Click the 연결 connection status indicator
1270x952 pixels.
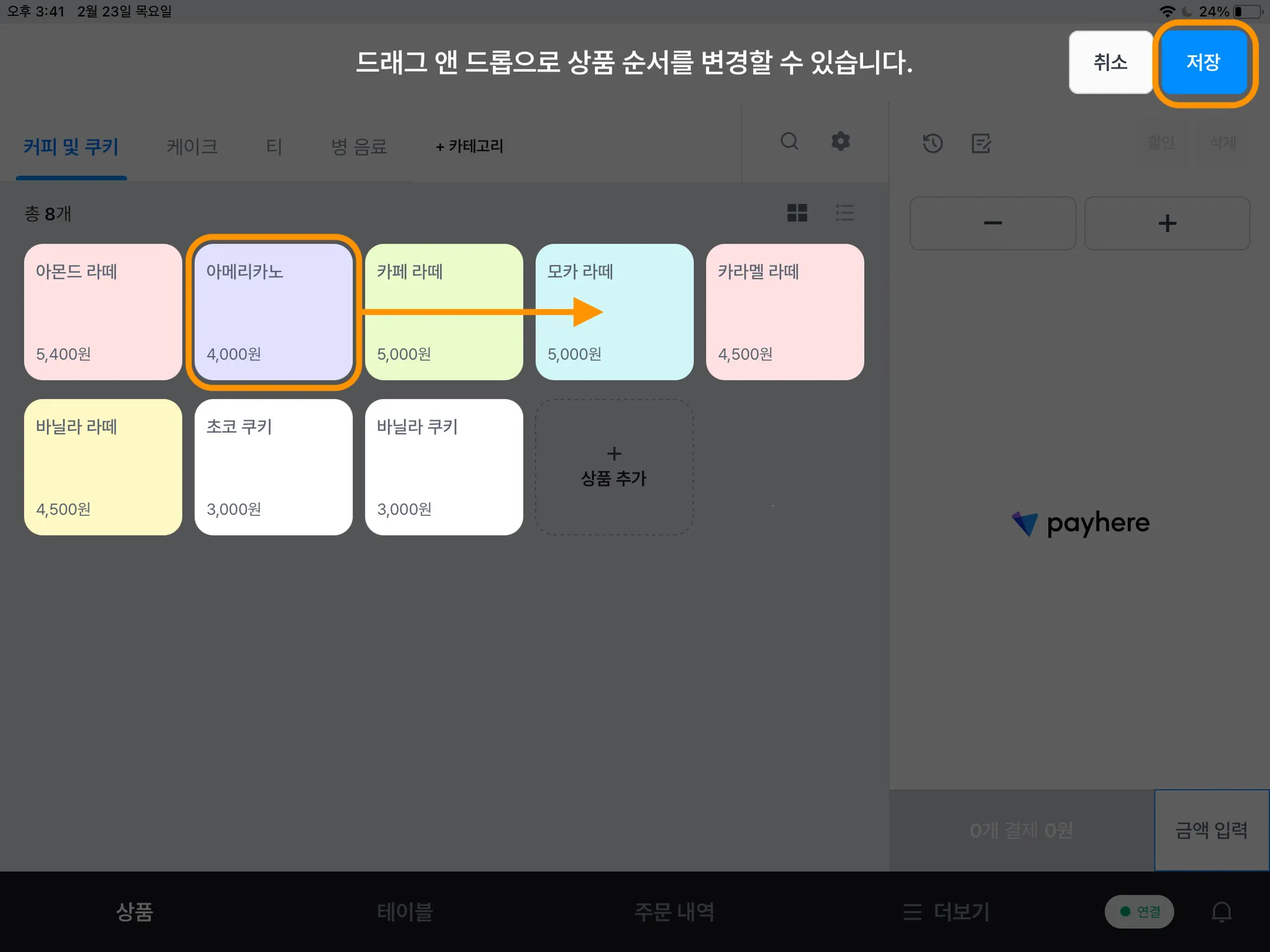click(1139, 912)
